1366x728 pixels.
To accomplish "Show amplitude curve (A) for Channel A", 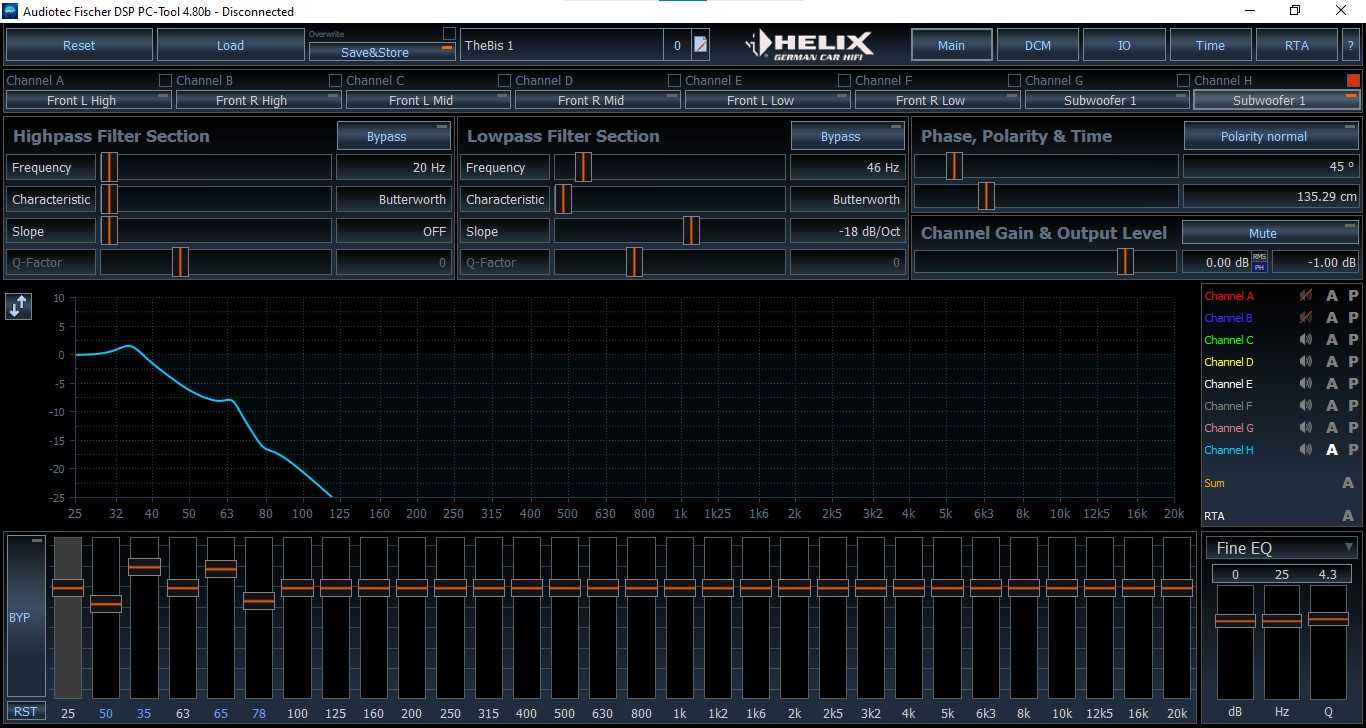I will pyautogui.click(x=1331, y=296).
